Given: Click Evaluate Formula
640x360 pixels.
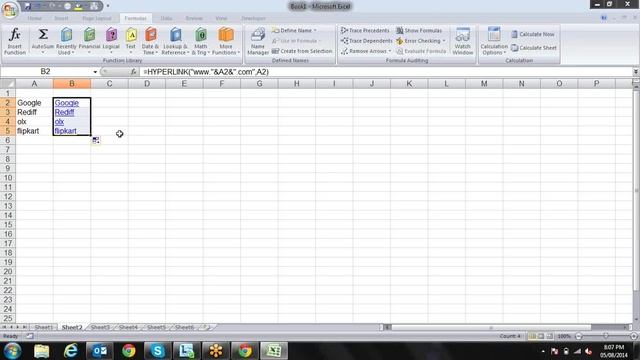Looking at the screenshot, I should pyautogui.click(x=421, y=51).
